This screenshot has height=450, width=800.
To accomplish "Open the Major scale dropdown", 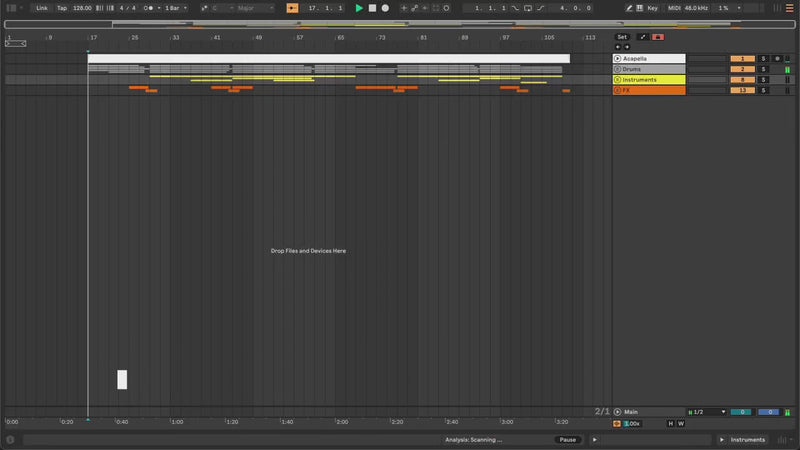I will pyautogui.click(x=255, y=8).
